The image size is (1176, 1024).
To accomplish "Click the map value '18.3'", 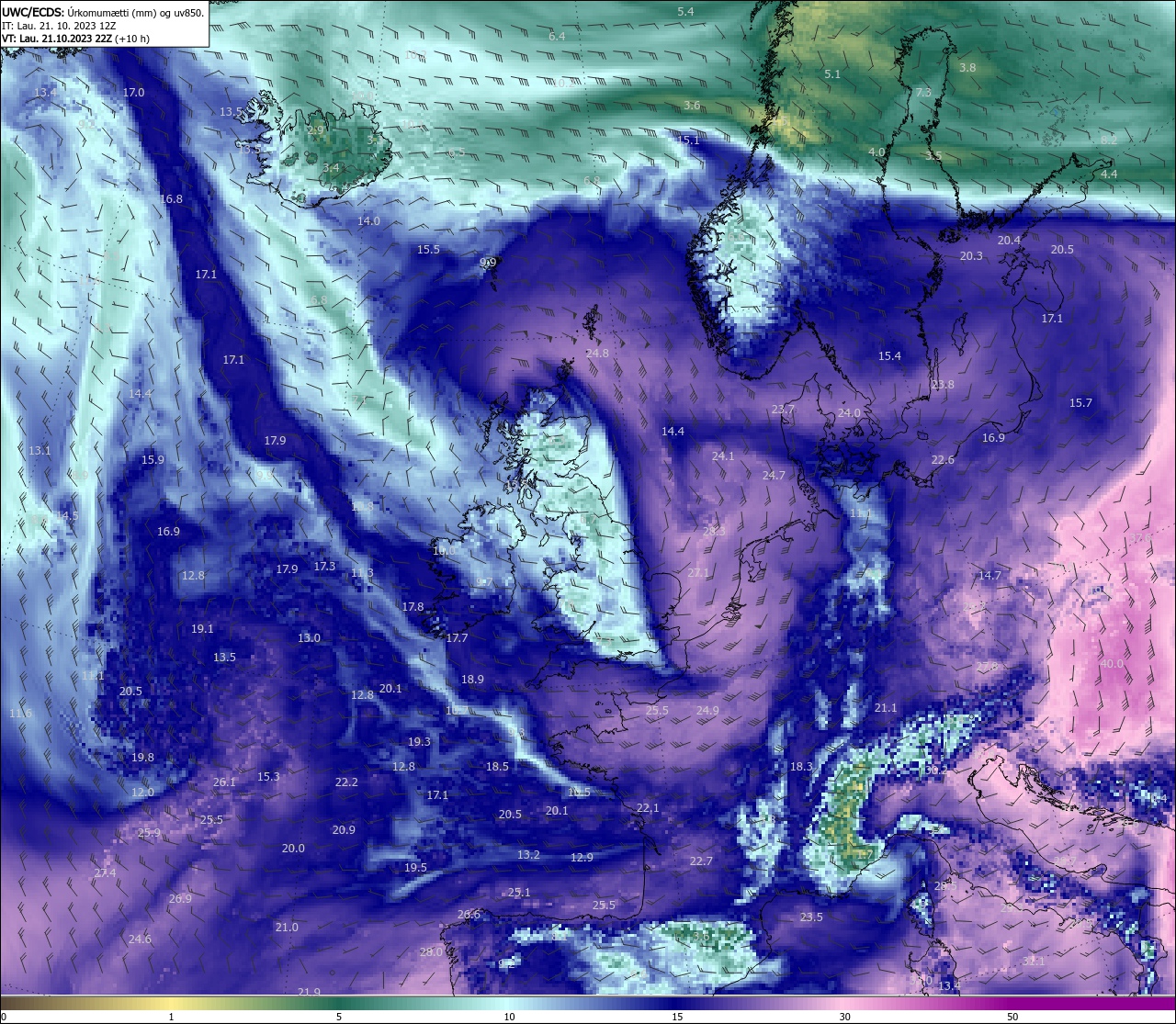I will [x=801, y=767].
